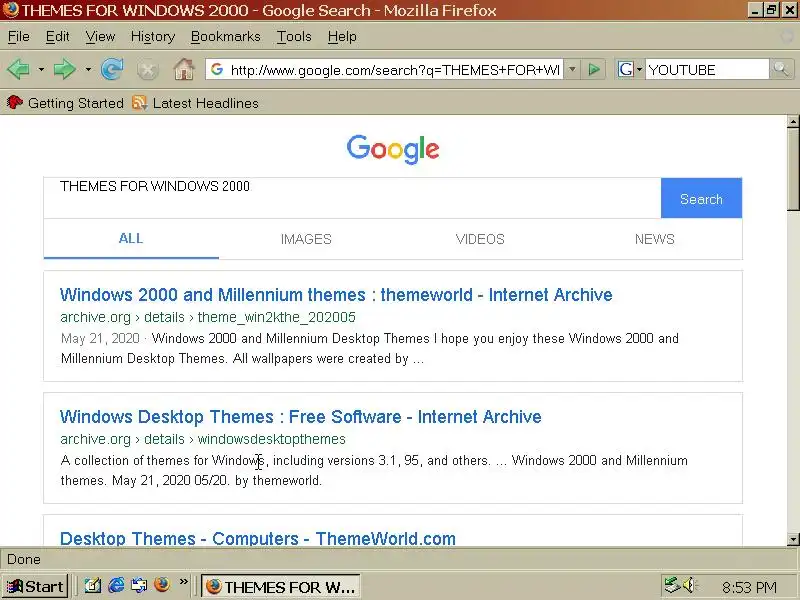Viewport: 800px width, 600px height.
Task: Click the Google logo on the page
Action: [x=393, y=149]
